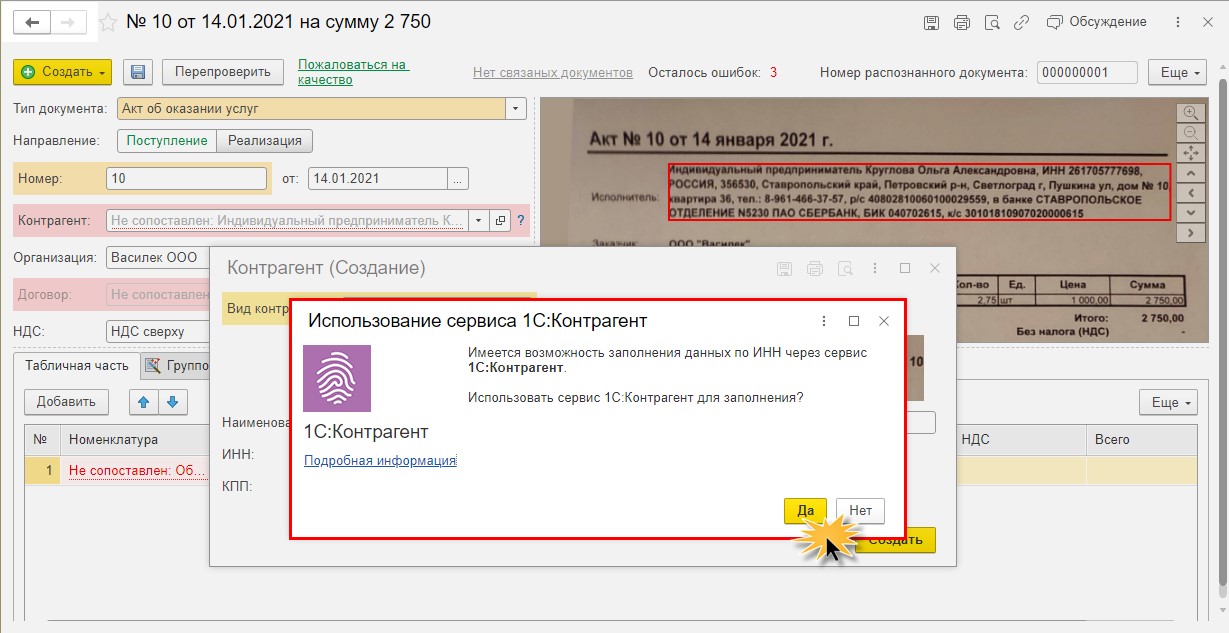The height and width of the screenshot is (633, 1229).
Task: Open the Тип документа dropdown arrow
Action: [x=516, y=108]
